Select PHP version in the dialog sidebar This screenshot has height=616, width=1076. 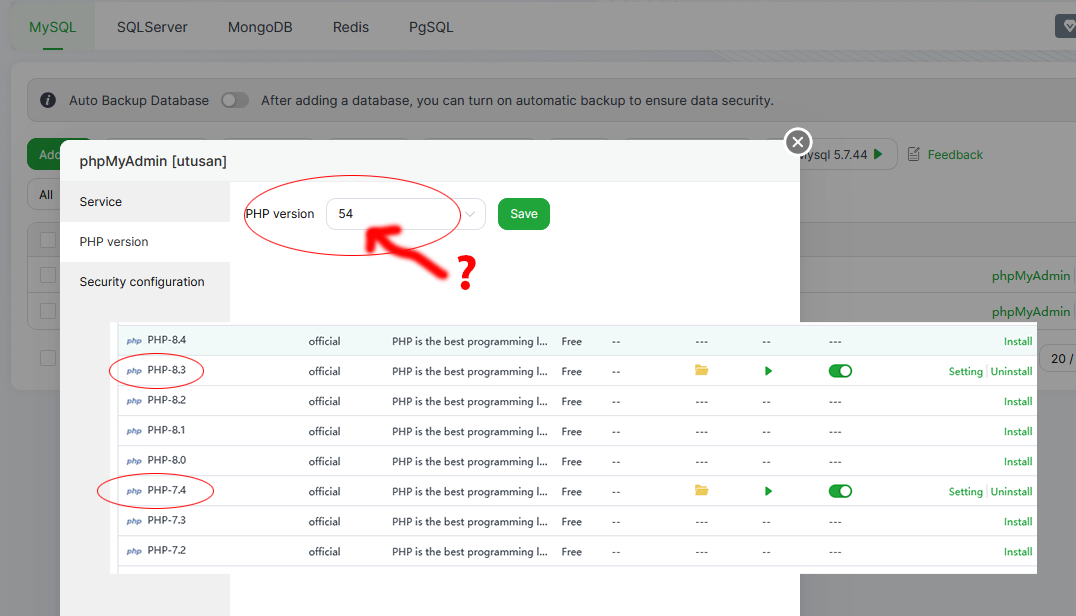pyautogui.click(x=145, y=241)
